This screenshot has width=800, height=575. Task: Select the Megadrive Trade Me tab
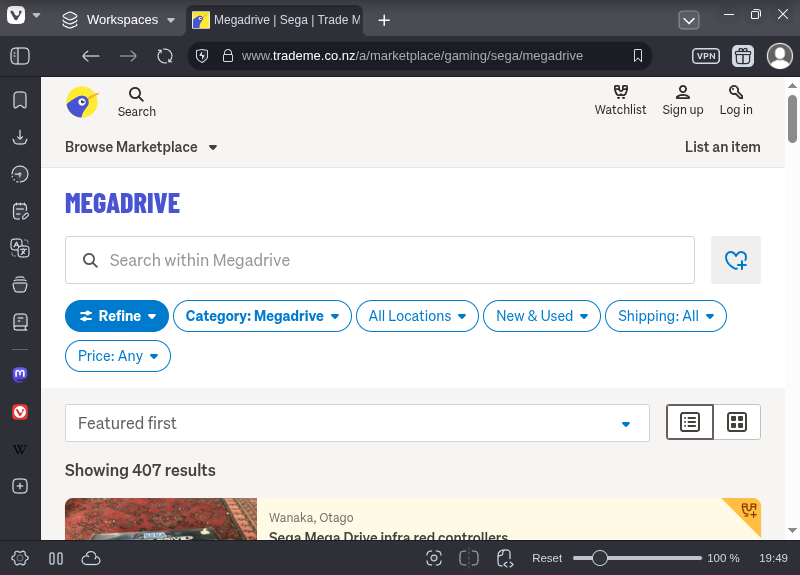coord(275,20)
